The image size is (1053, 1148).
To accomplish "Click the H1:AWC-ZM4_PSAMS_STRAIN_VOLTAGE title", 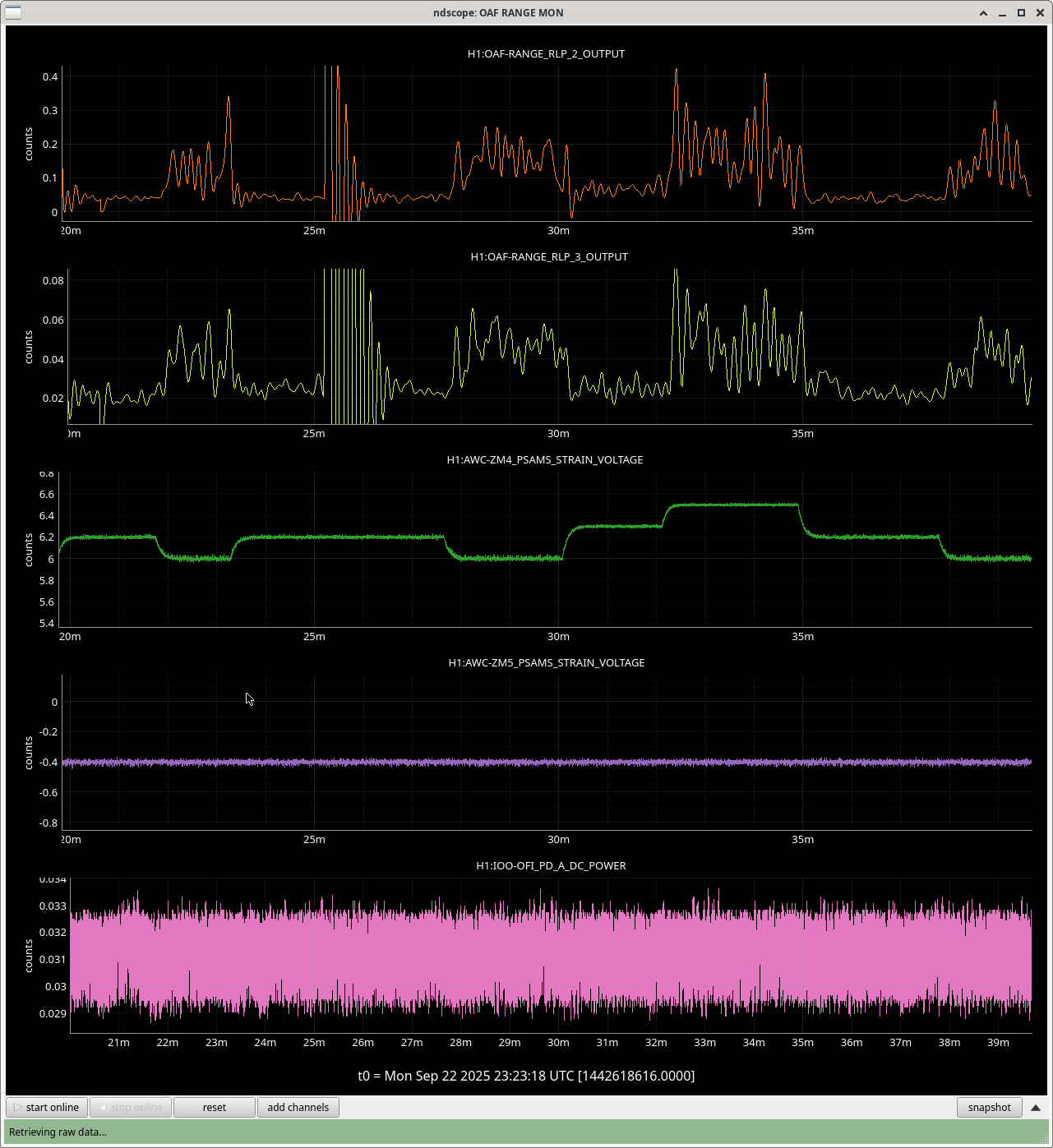I will click(544, 460).
